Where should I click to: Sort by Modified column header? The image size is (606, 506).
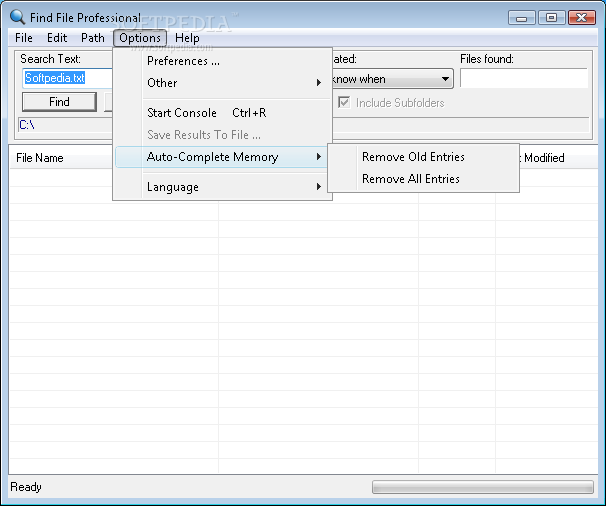coord(544,158)
